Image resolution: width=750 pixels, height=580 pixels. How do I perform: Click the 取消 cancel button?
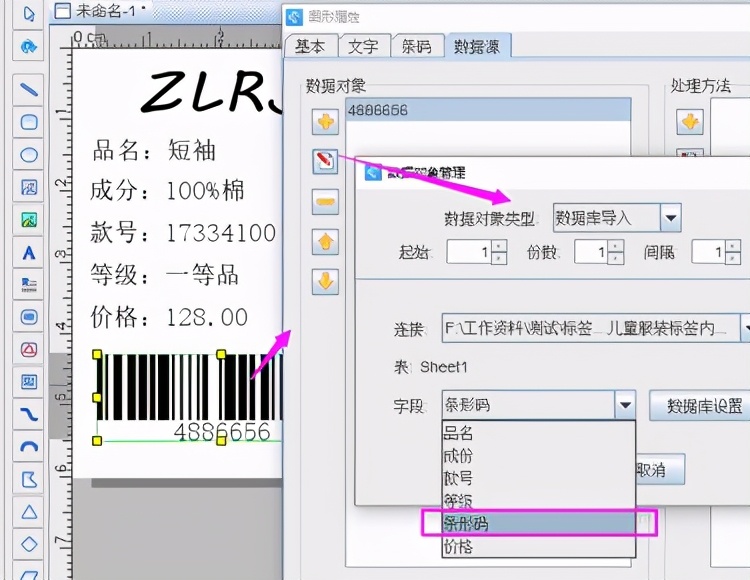pos(660,470)
